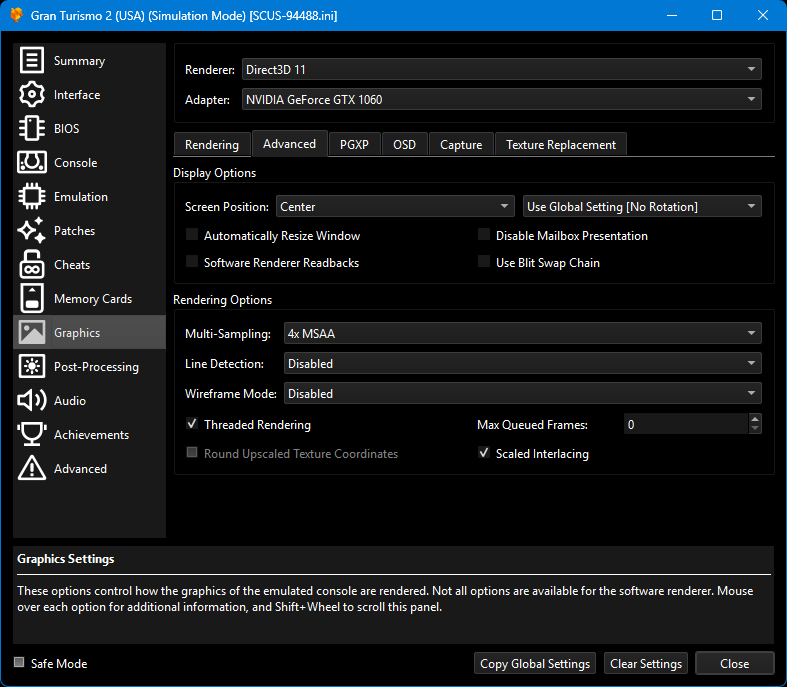Click the Copy Global Settings button

[x=535, y=664]
